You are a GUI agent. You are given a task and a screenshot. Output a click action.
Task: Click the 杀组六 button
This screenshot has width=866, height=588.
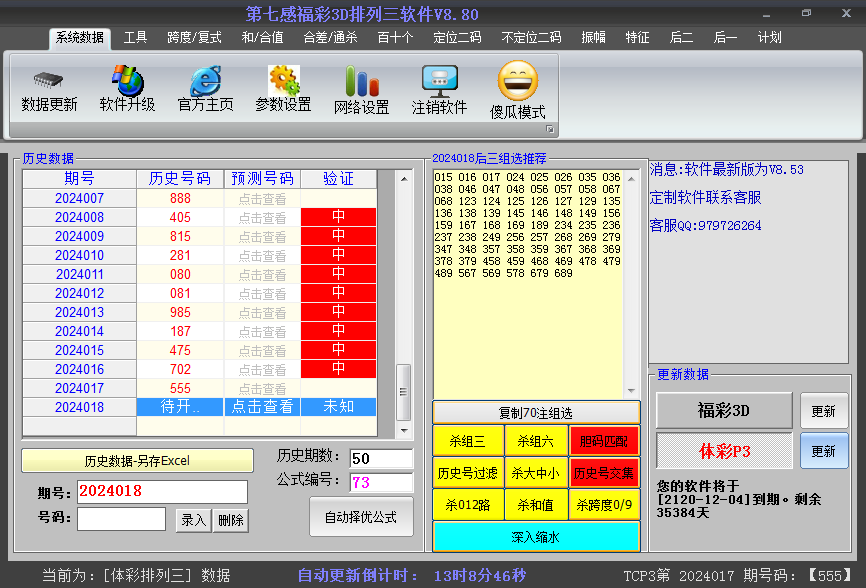(x=536, y=441)
